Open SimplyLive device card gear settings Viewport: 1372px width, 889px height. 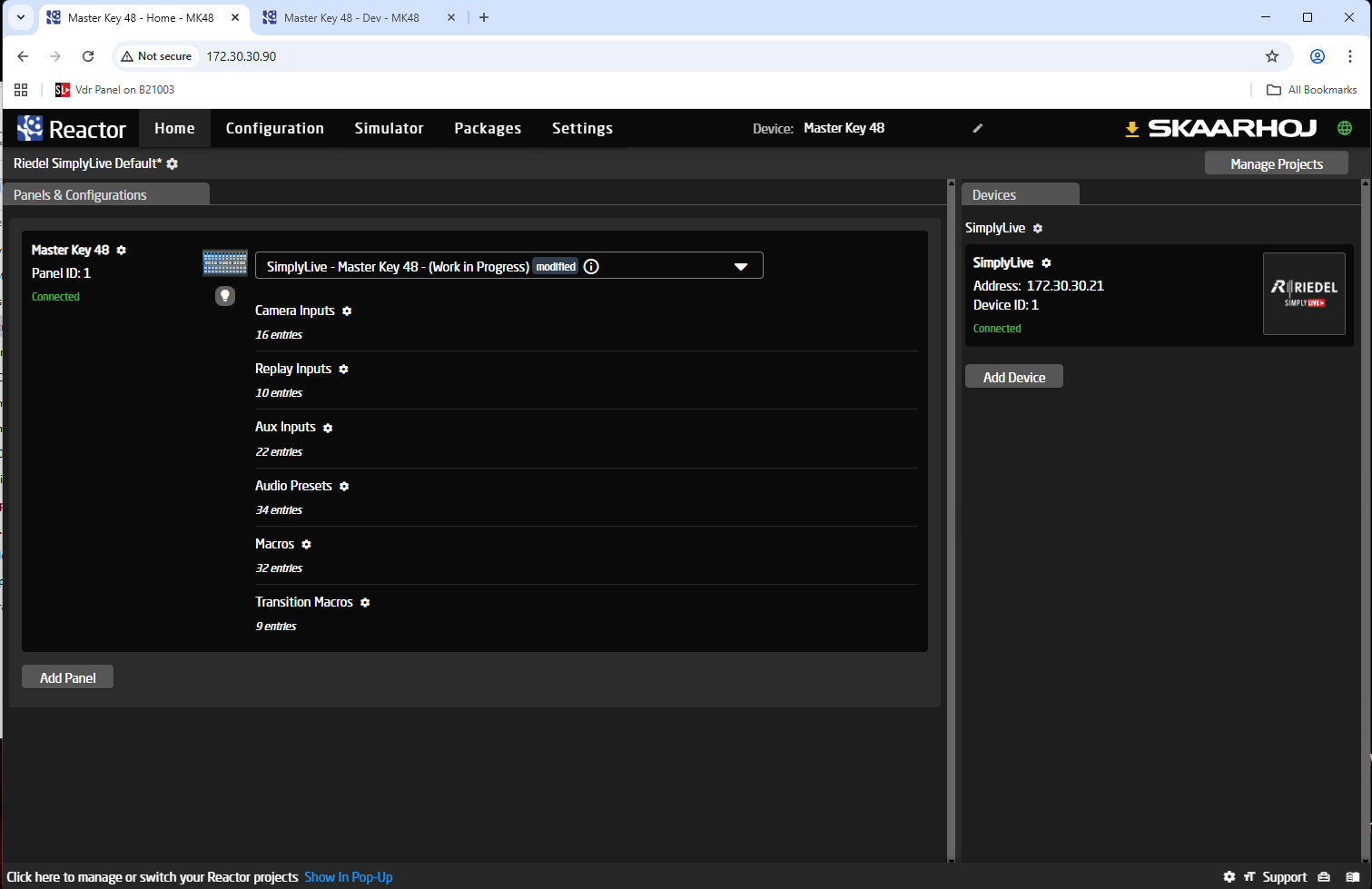coord(1046,262)
